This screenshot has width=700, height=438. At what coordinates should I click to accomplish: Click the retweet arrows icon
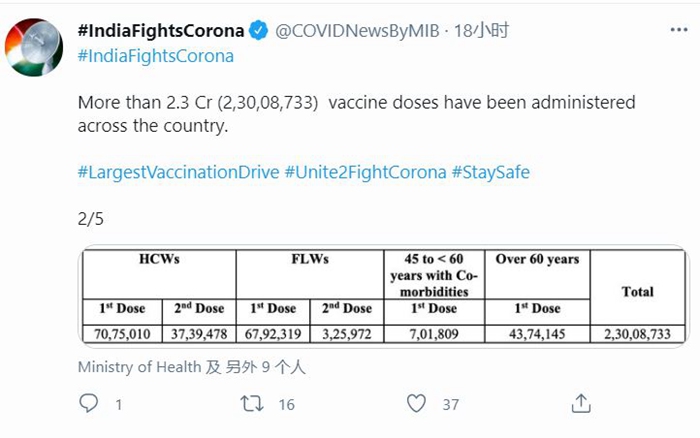coord(253,403)
